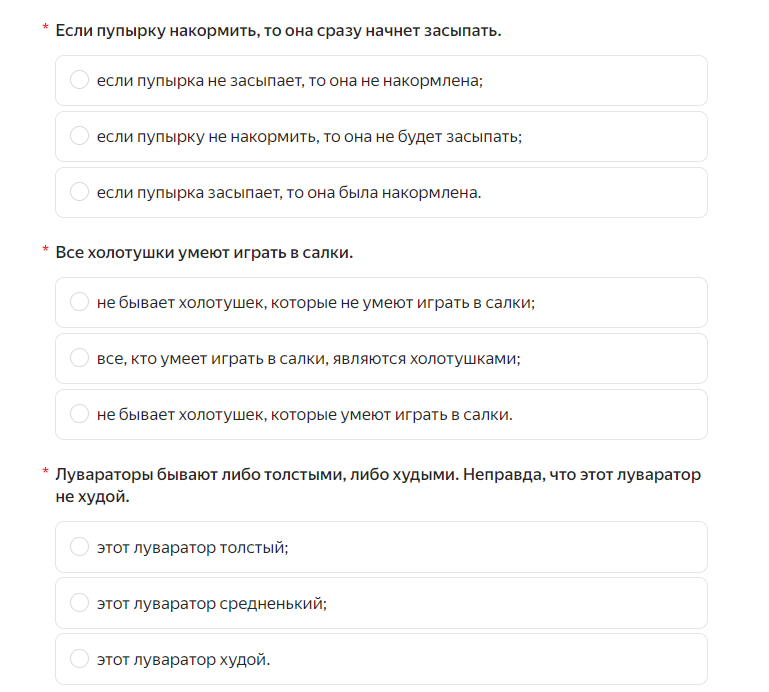Click answer text 'этот луваратор толстый;'
This screenshot has height=692, width=769.
tap(193, 547)
